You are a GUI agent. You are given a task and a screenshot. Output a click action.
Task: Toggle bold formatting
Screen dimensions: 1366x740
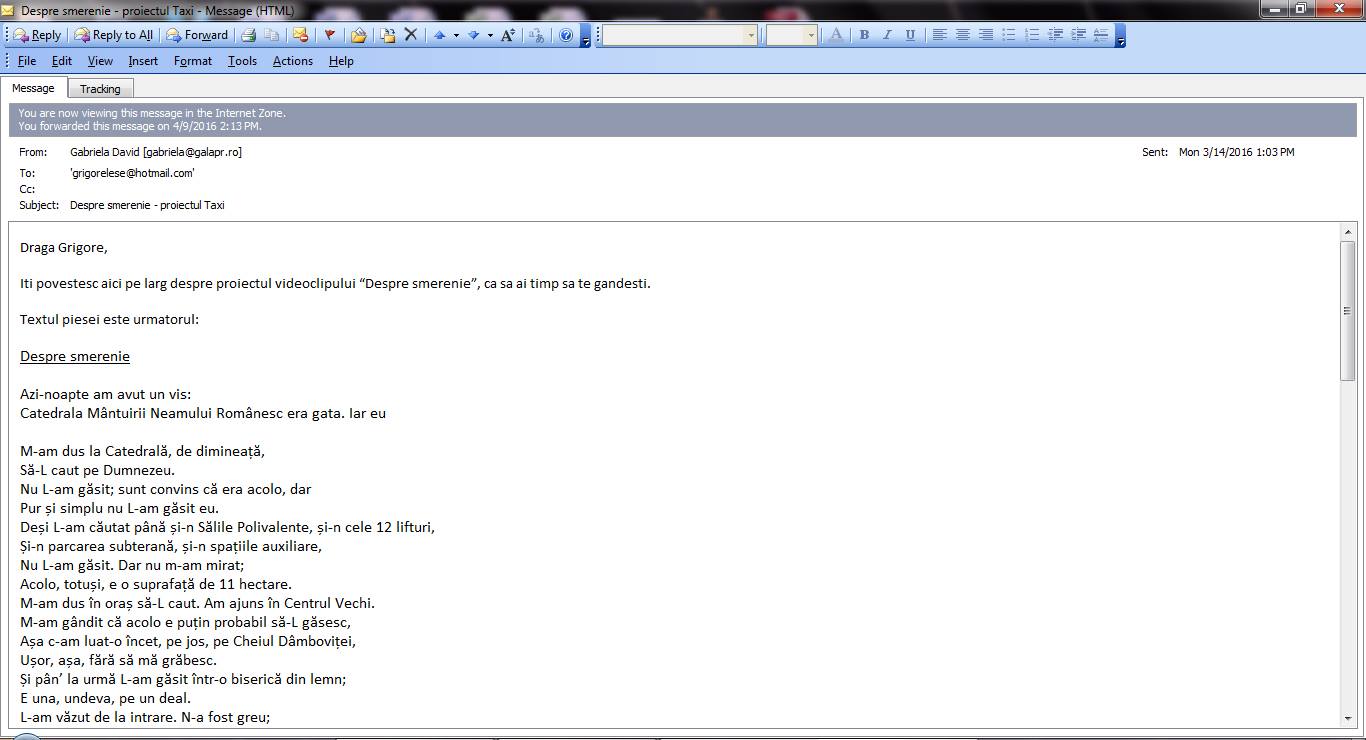(864, 35)
